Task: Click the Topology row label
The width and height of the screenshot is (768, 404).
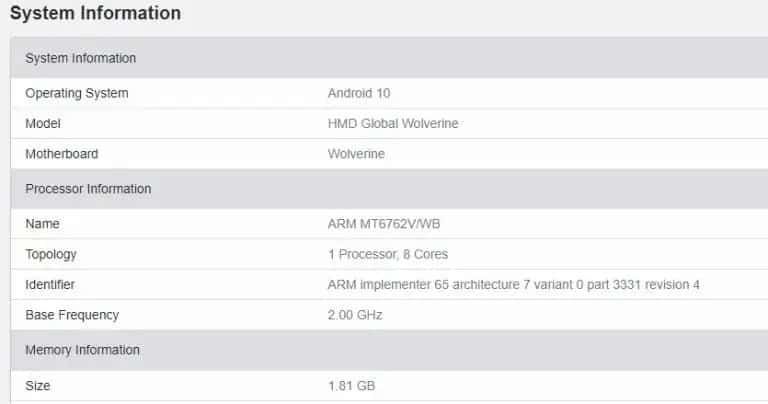Action: point(51,254)
